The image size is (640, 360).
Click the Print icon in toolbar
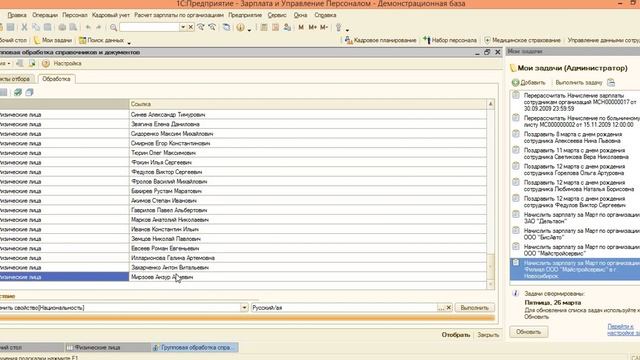click(x=62, y=27)
